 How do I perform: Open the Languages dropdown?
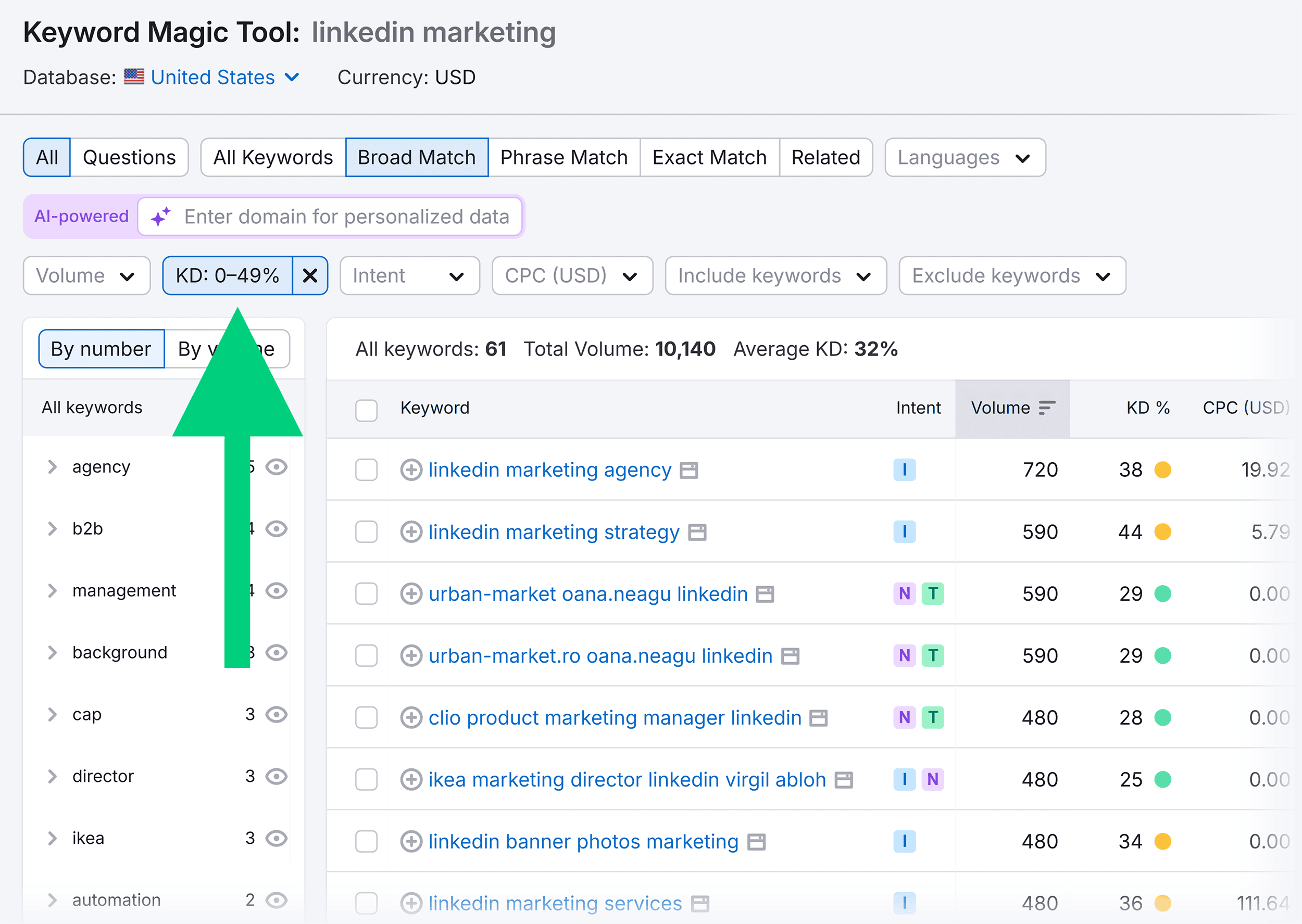(x=965, y=158)
